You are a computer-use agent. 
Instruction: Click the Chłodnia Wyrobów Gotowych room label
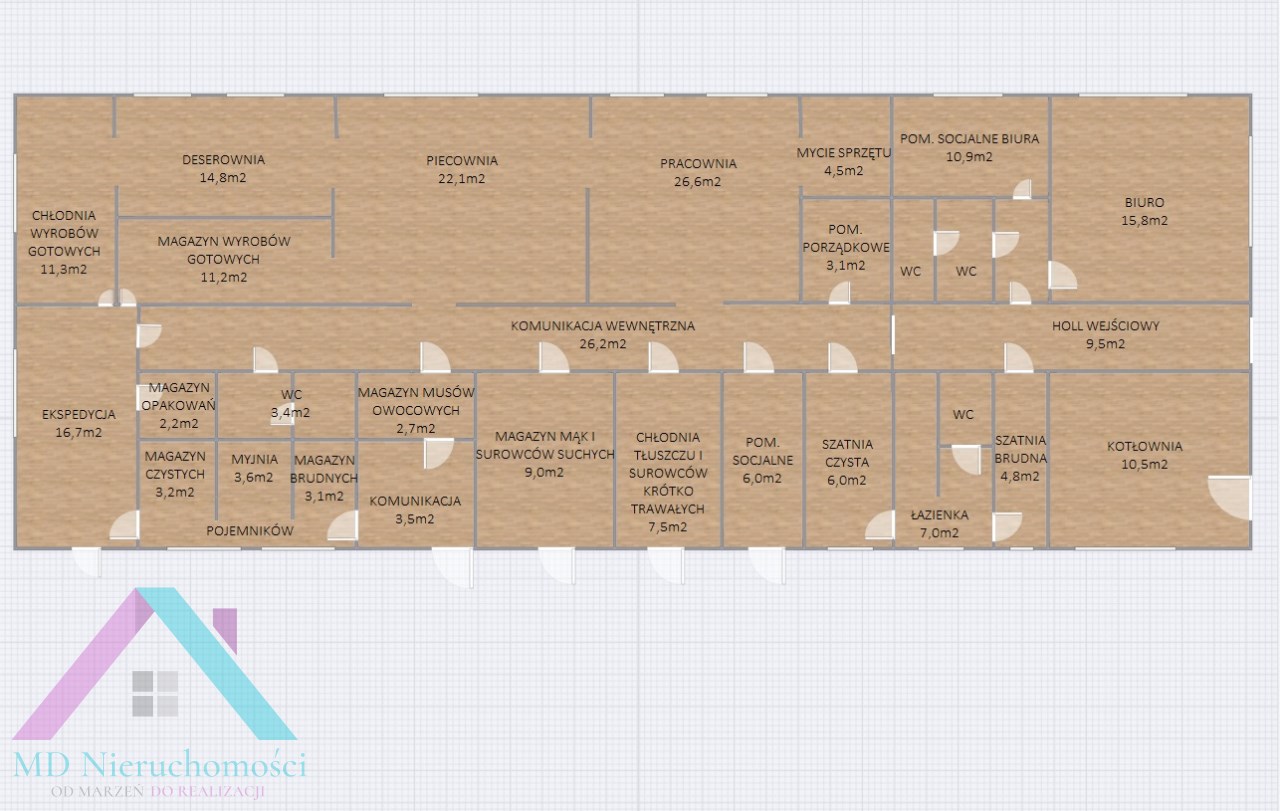[x=64, y=242]
